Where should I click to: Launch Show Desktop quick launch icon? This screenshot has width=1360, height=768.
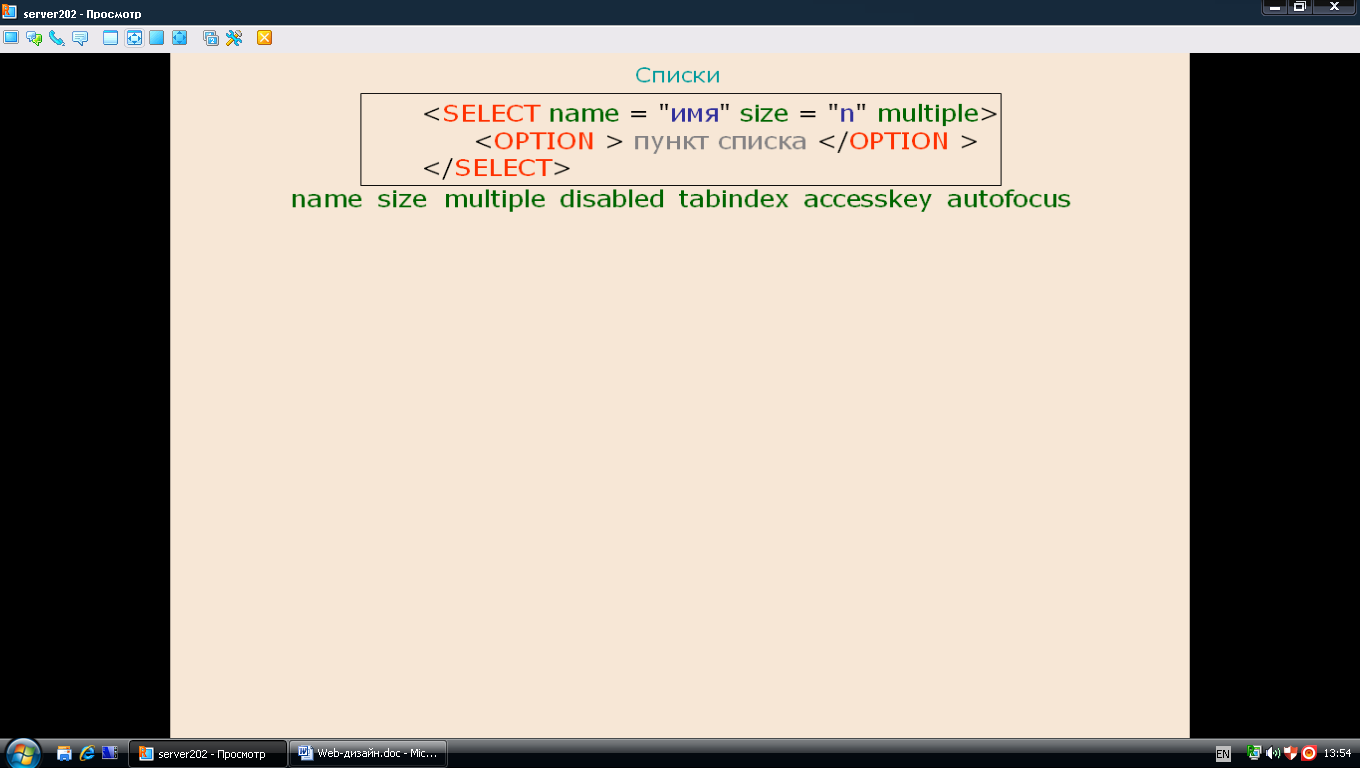click(x=65, y=753)
